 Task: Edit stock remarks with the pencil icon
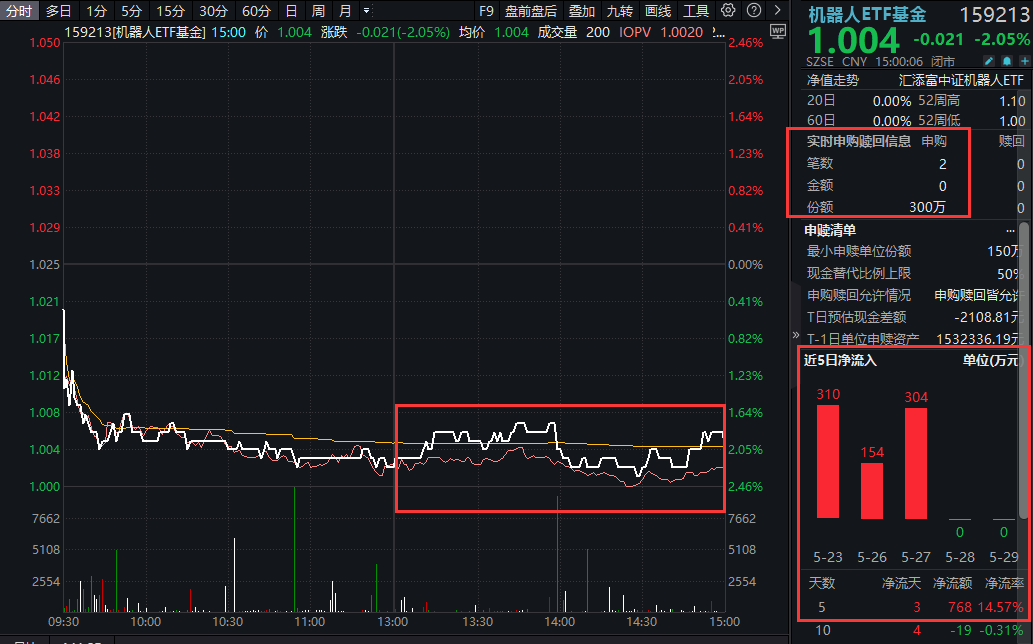(x=990, y=61)
